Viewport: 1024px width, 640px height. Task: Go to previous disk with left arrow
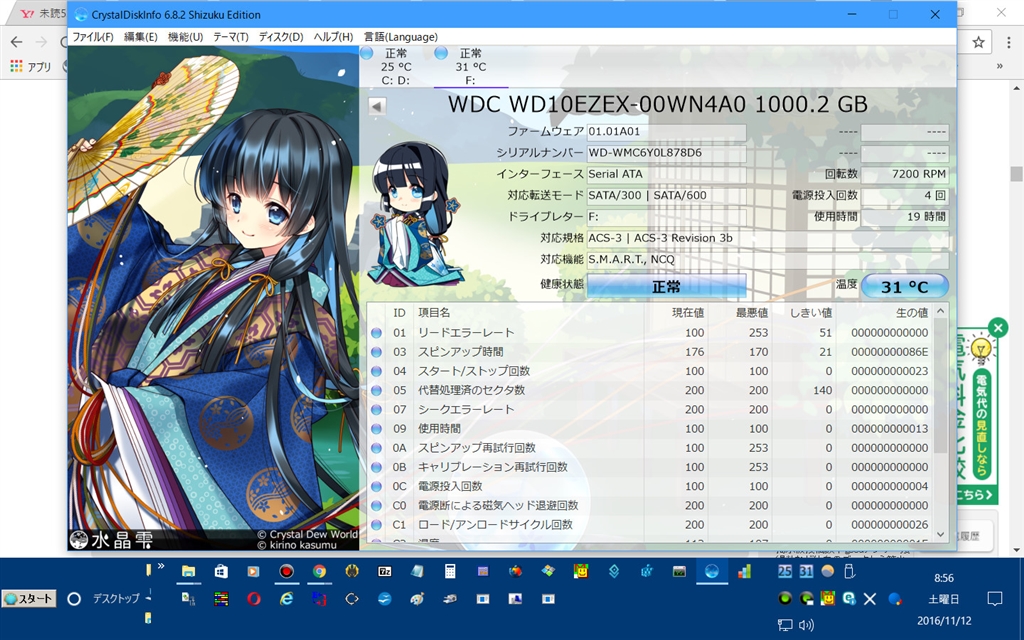pos(377,106)
